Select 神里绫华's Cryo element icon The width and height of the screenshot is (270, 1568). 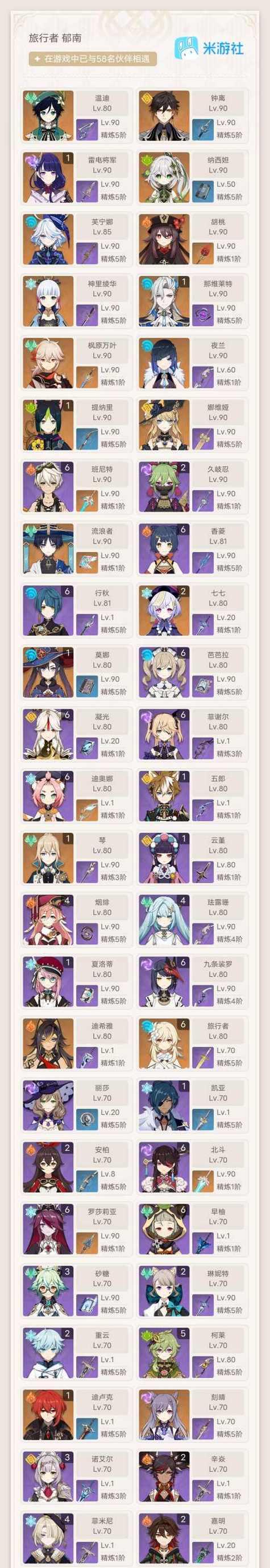pyautogui.click(x=30, y=283)
